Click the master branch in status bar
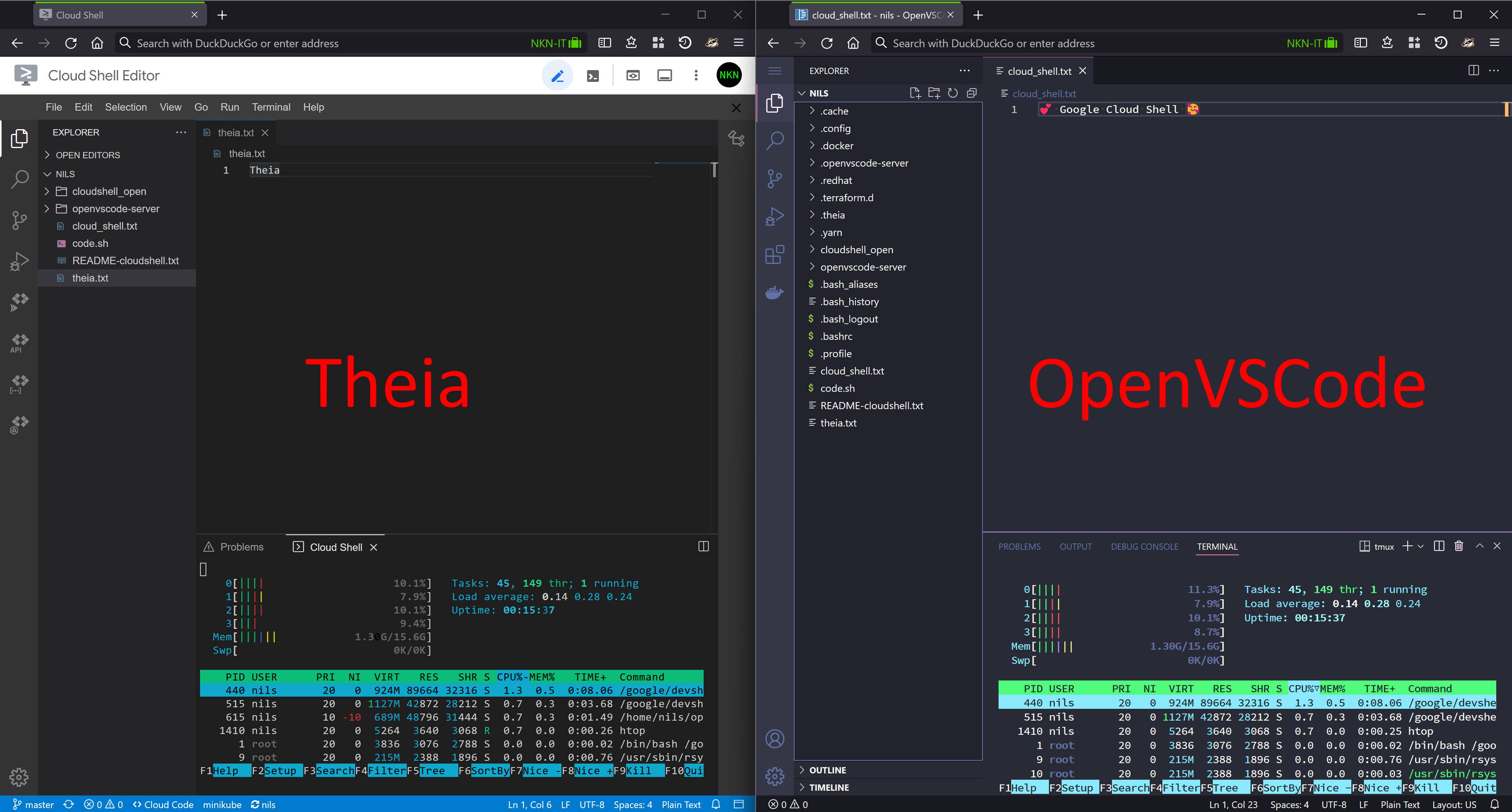 pos(33,805)
